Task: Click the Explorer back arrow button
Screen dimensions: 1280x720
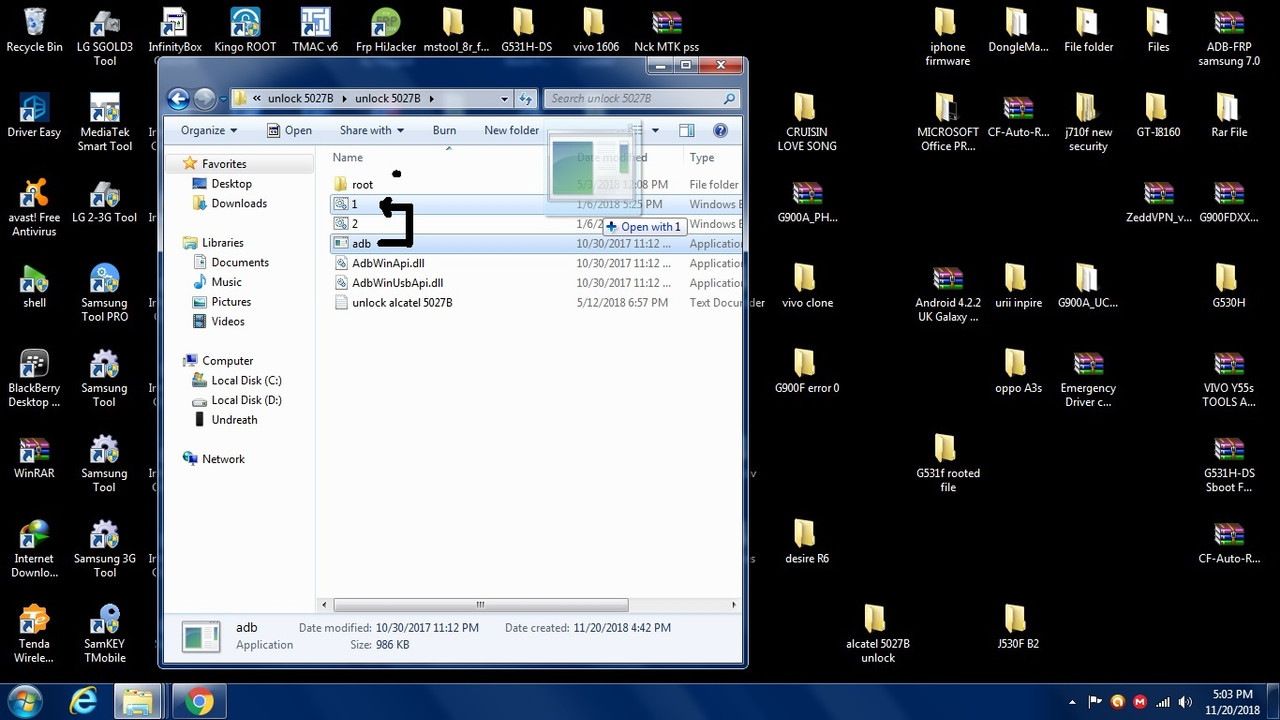Action: coord(178,98)
